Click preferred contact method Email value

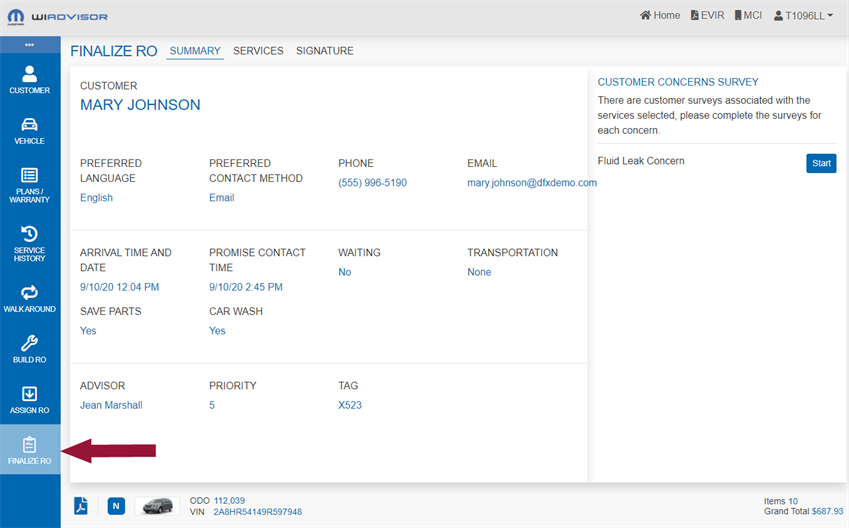(221, 198)
